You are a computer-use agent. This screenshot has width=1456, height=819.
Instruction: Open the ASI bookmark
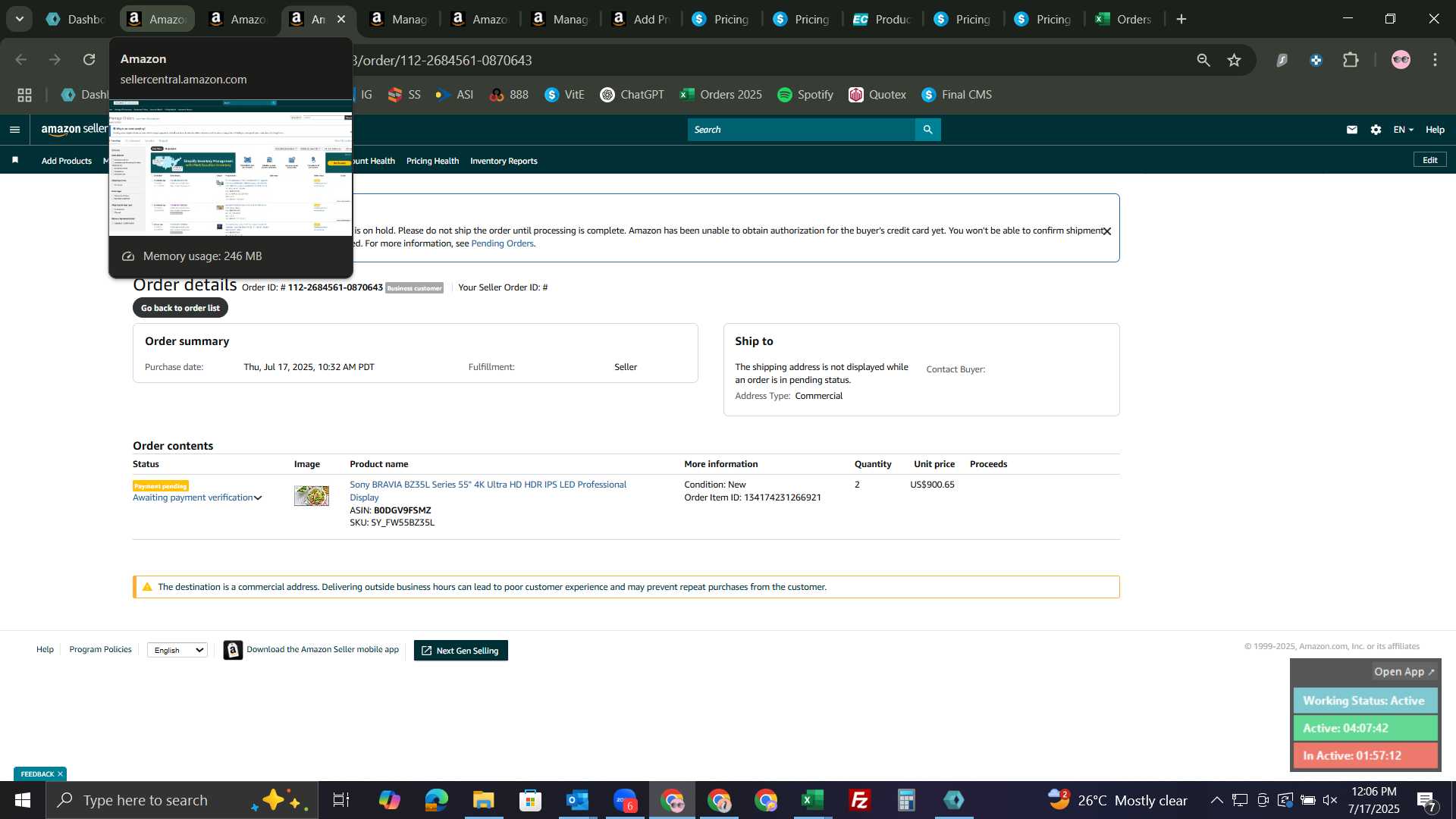[x=454, y=95]
